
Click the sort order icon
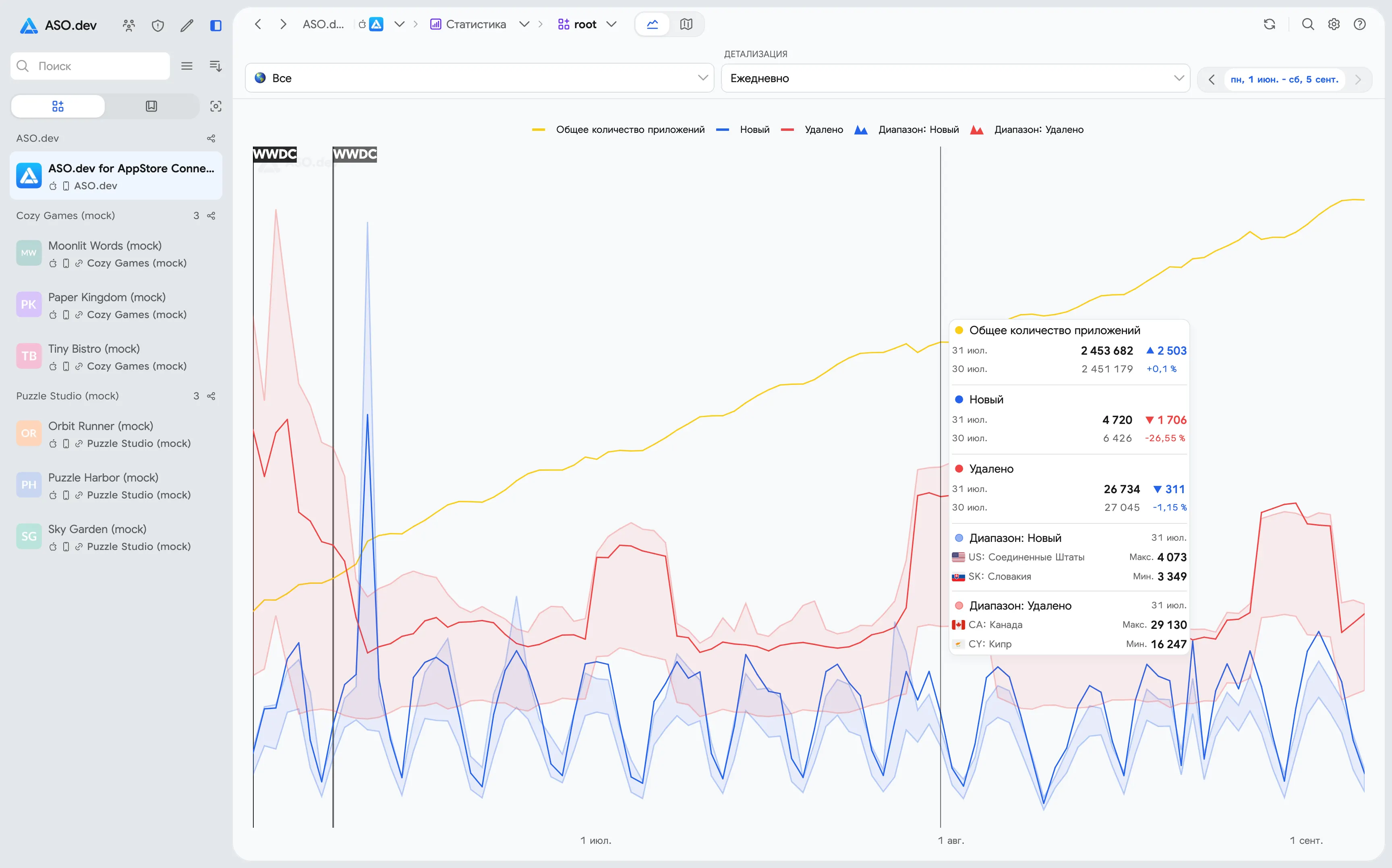pyautogui.click(x=215, y=66)
